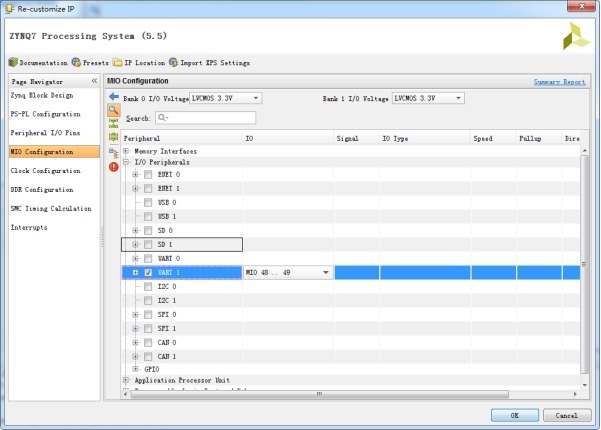Viewport: 601px width, 430px height.
Task: Enable the UART 0 checkbox
Action: pyautogui.click(x=148, y=259)
